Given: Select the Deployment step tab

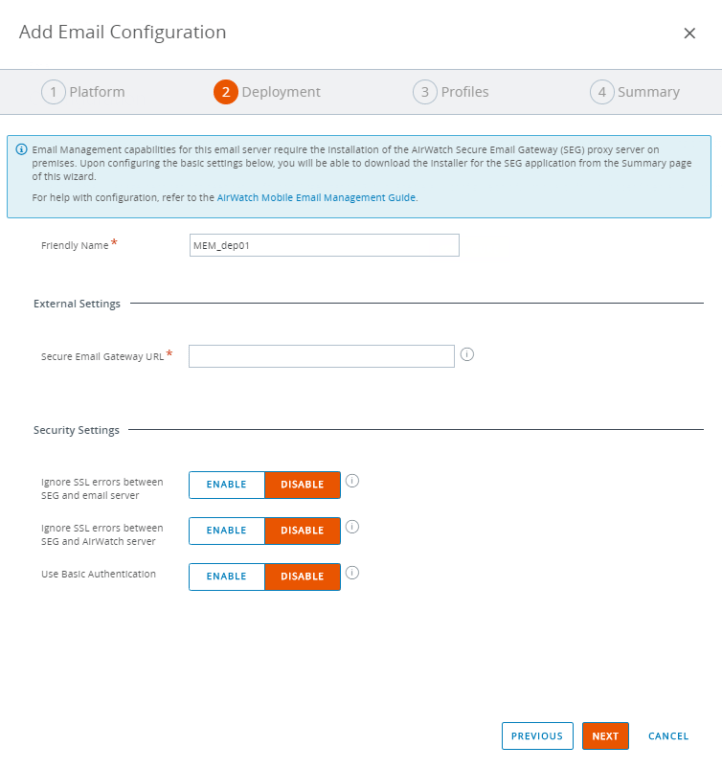Looking at the screenshot, I should pos(267,92).
